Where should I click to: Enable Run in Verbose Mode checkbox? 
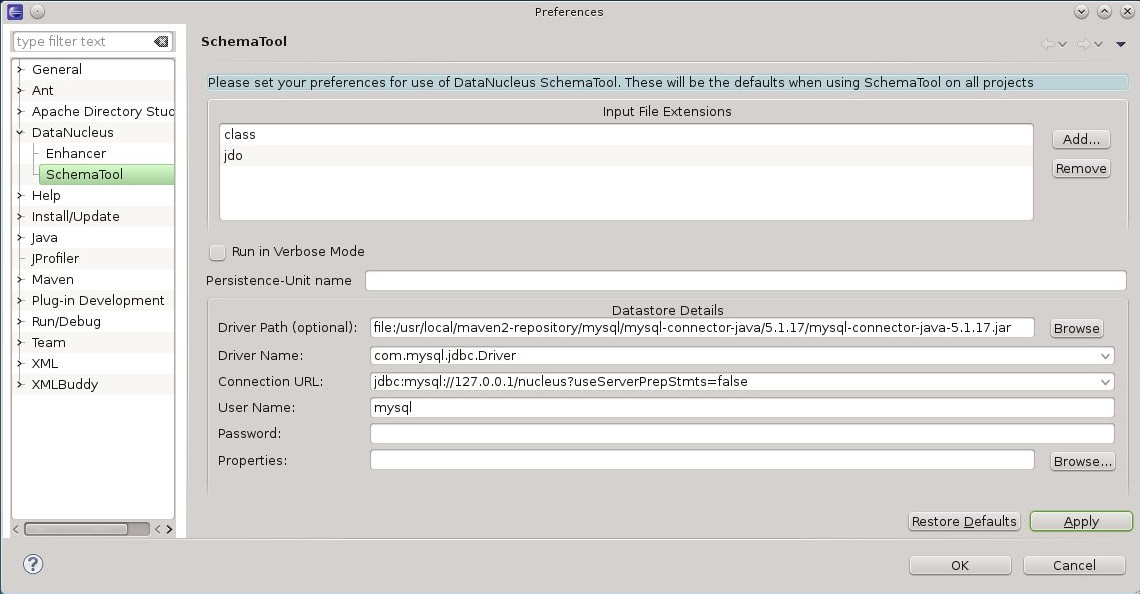tap(218, 253)
